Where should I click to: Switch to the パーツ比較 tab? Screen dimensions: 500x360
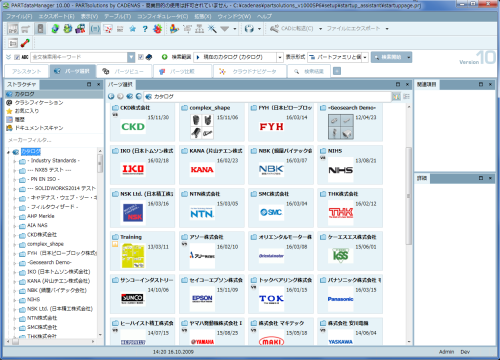(182, 71)
